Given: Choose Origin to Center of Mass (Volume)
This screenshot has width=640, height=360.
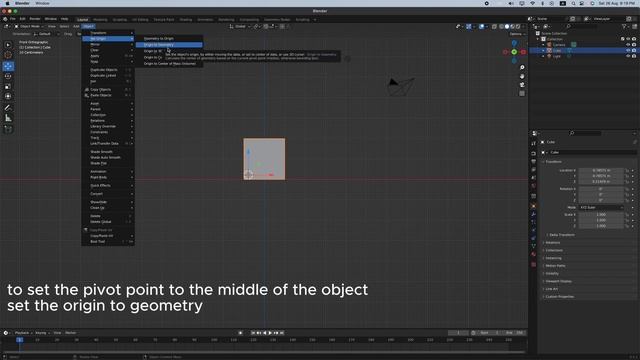Looking at the screenshot, I should (169, 64).
